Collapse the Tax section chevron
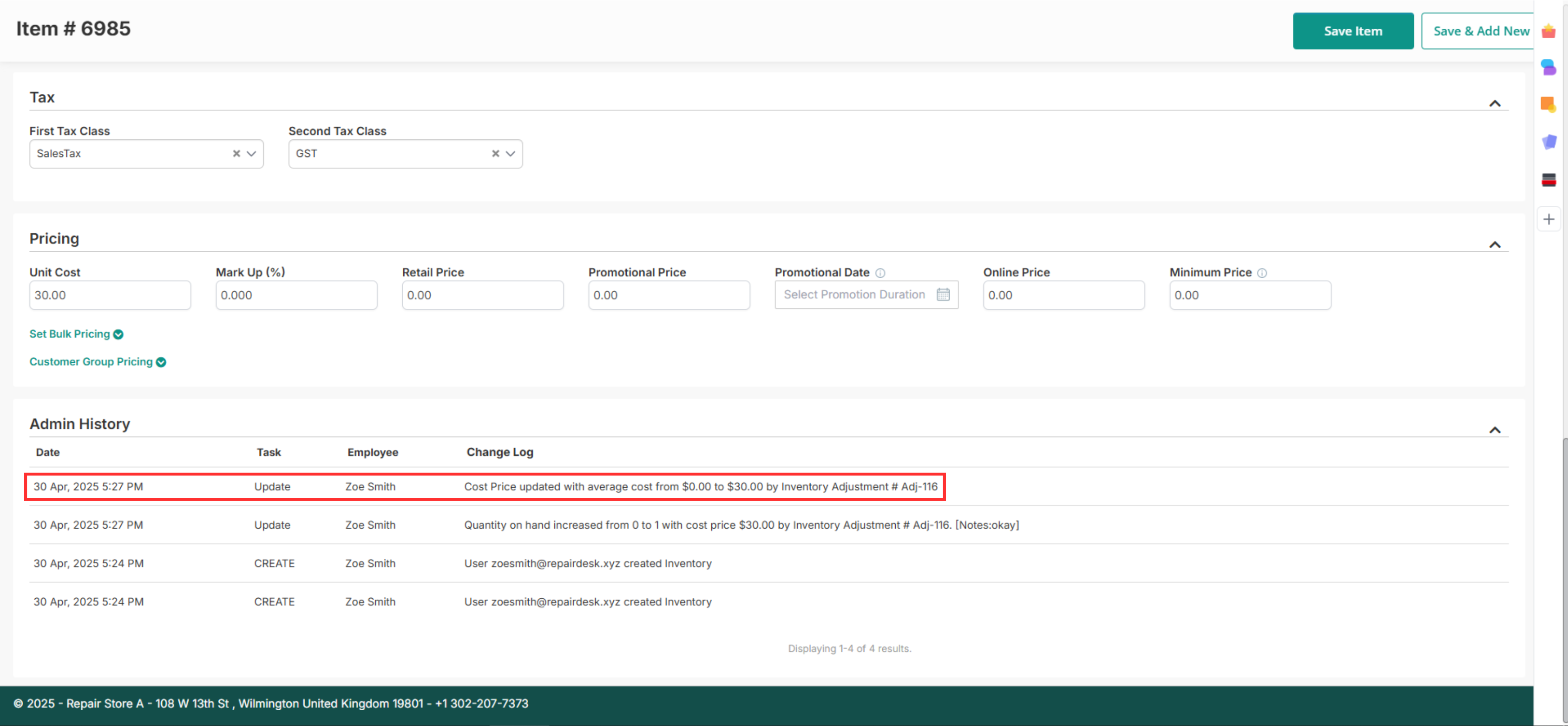1568x726 pixels. point(1494,104)
